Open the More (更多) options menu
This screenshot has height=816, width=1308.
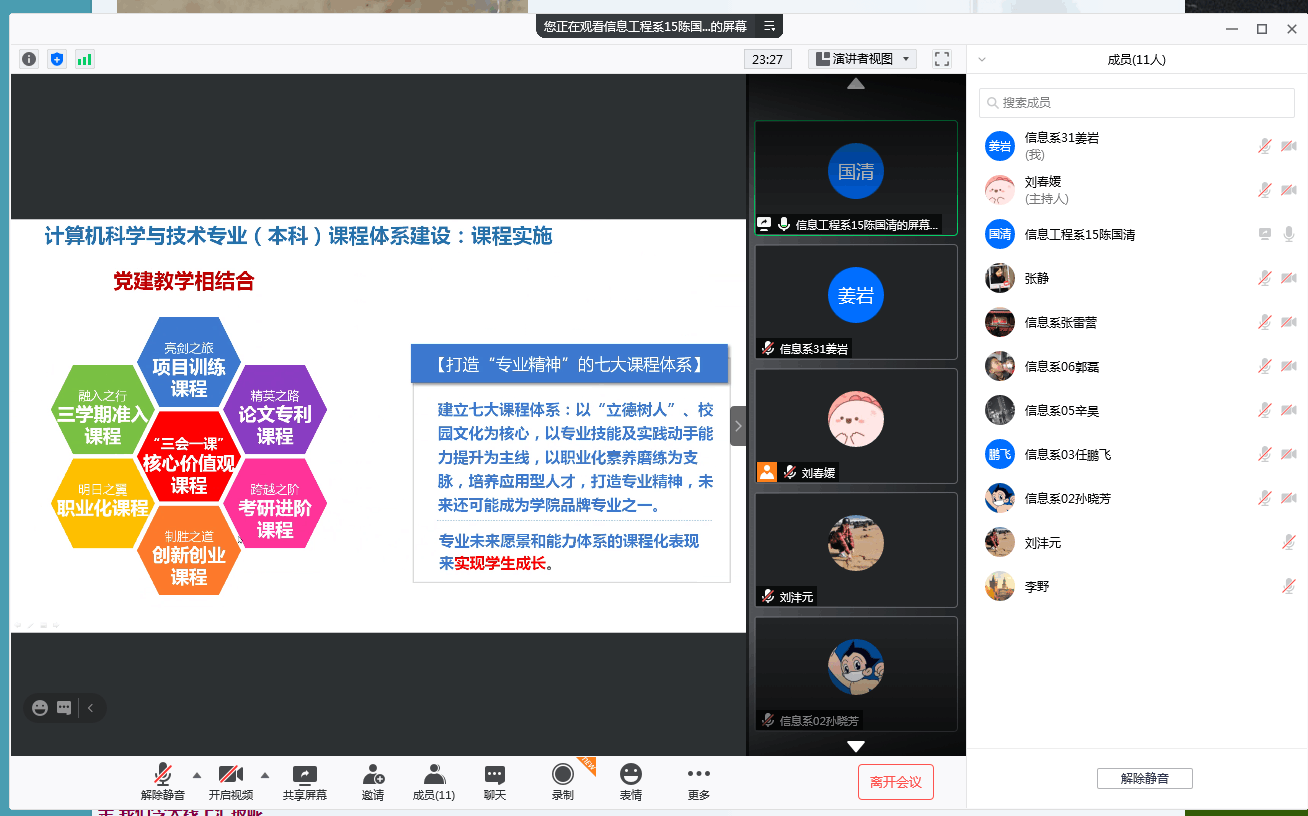click(699, 782)
